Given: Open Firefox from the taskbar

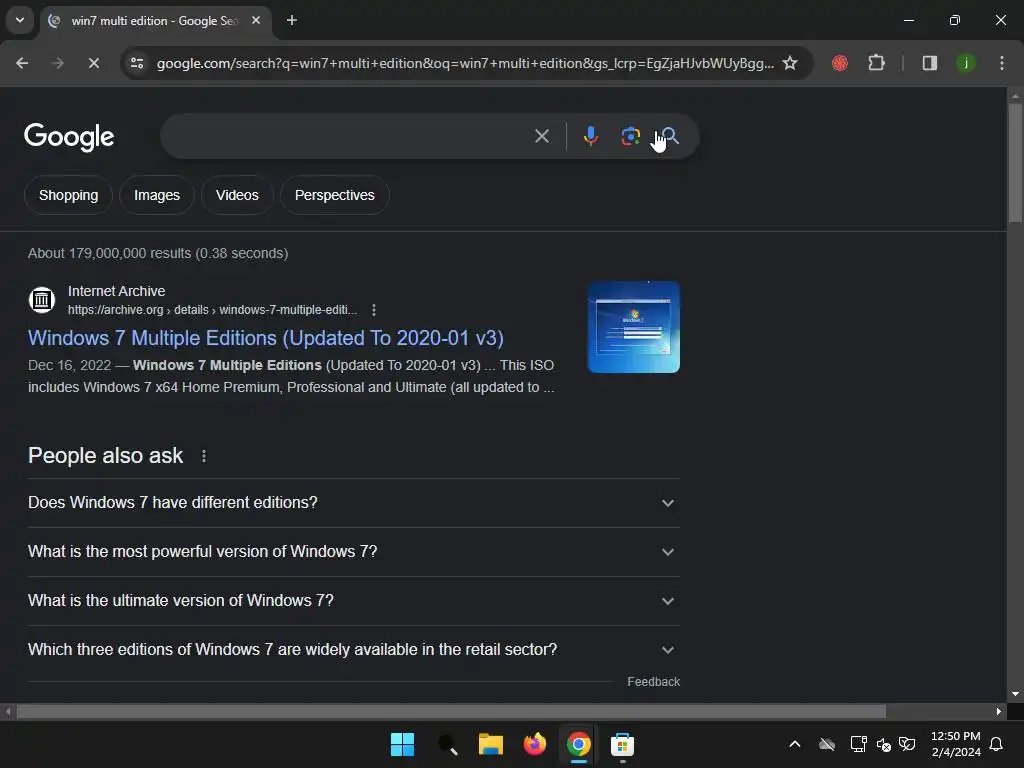Looking at the screenshot, I should point(535,744).
